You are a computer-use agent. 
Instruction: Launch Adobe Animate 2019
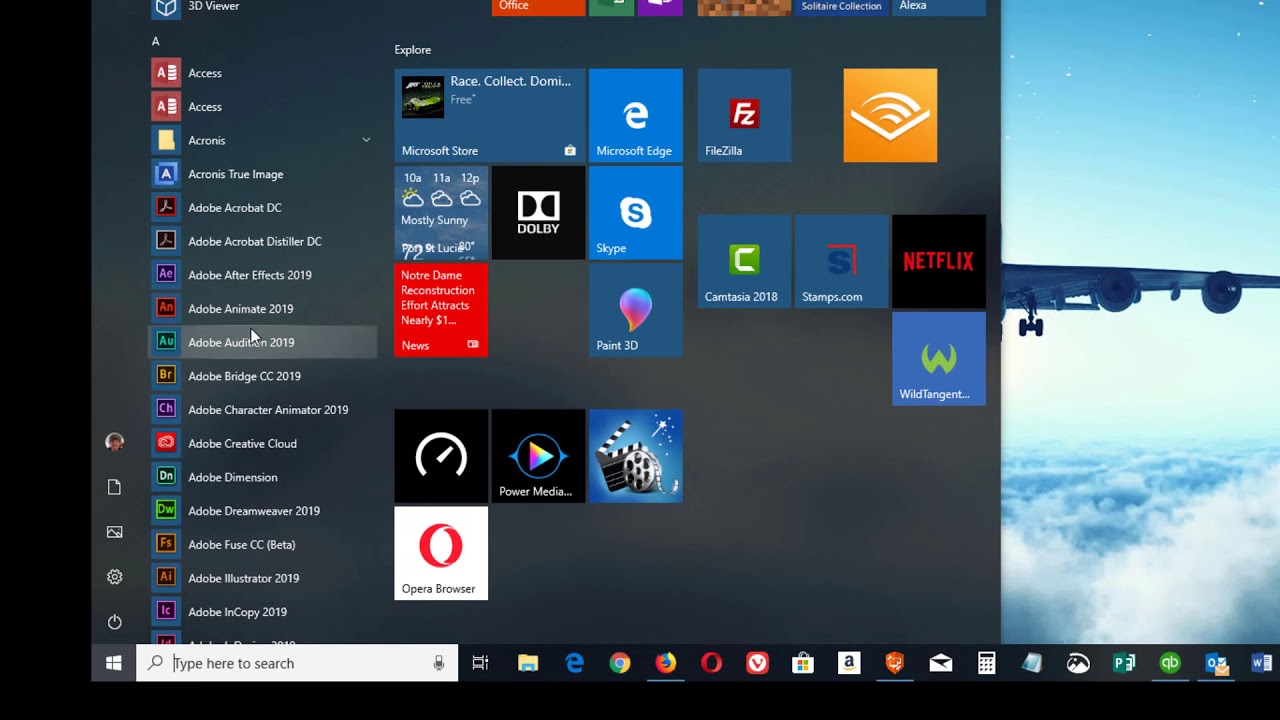tap(263, 309)
